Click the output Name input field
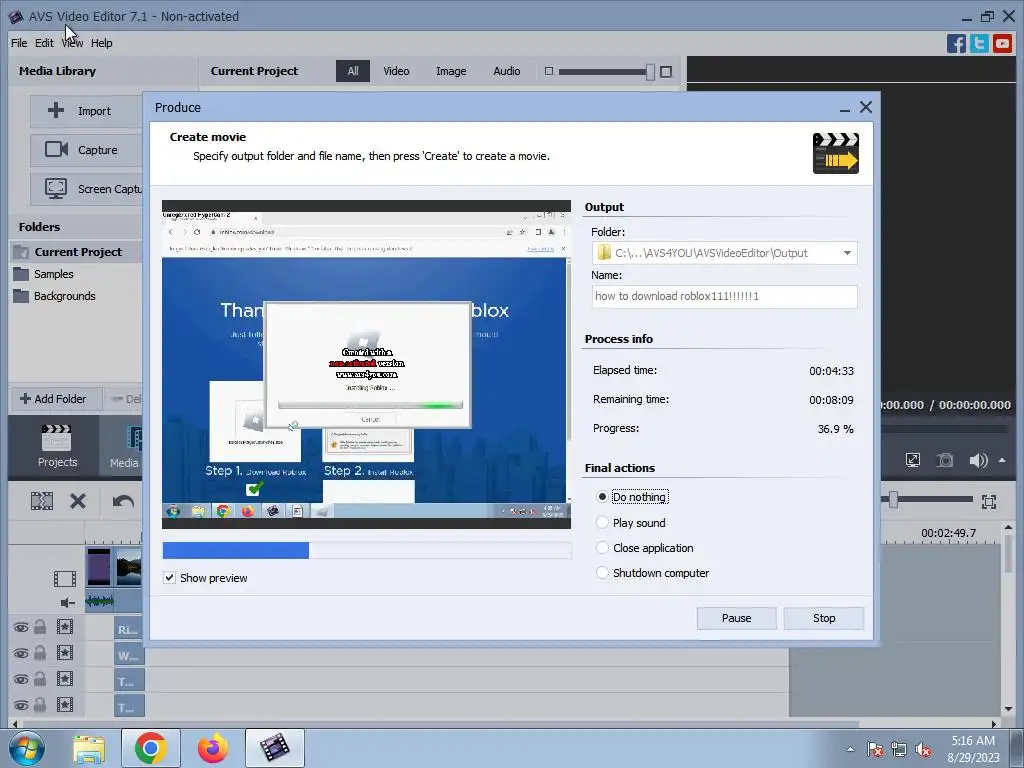 click(724, 296)
